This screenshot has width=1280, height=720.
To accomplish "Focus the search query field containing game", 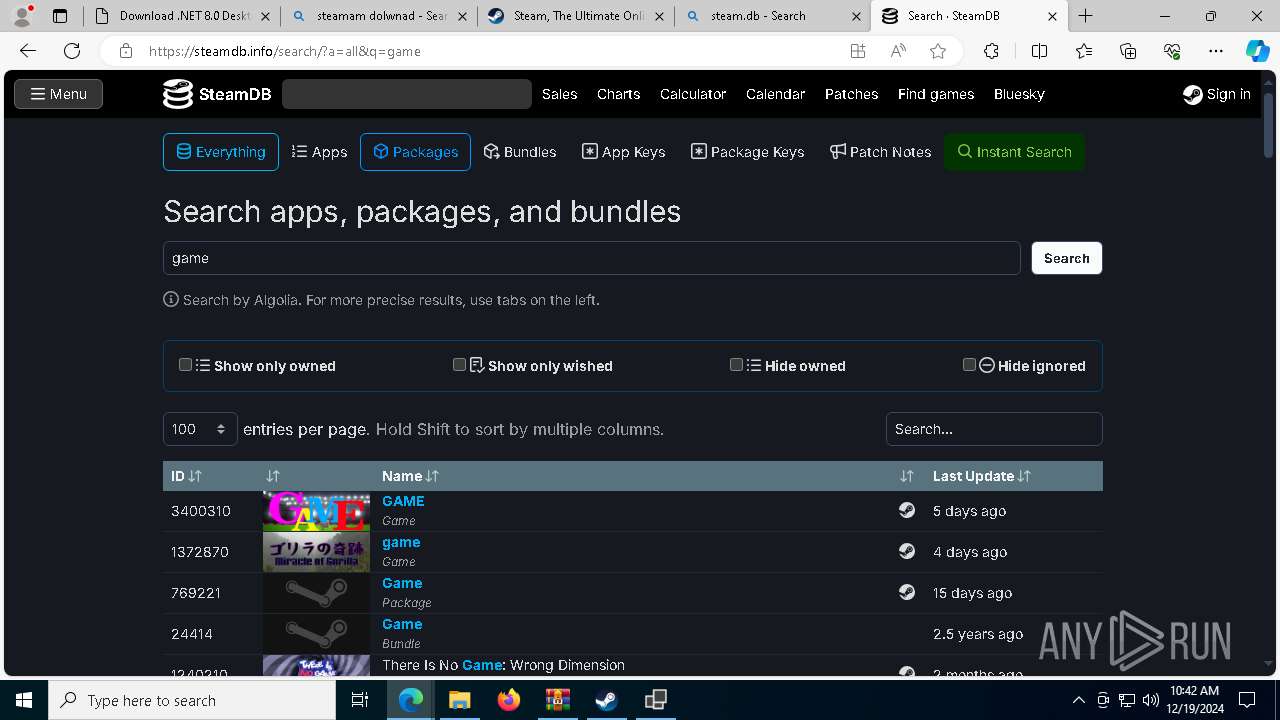I will 592,258.
